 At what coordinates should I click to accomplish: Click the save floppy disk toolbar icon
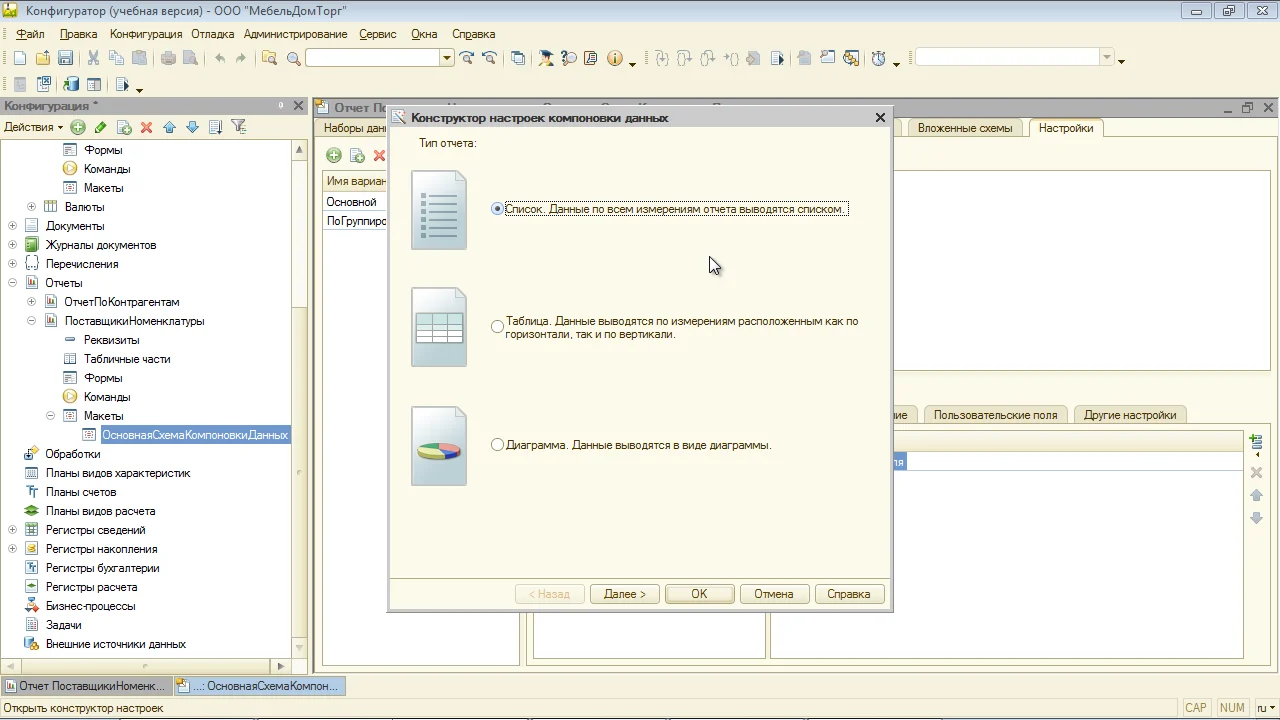(65, 59)
